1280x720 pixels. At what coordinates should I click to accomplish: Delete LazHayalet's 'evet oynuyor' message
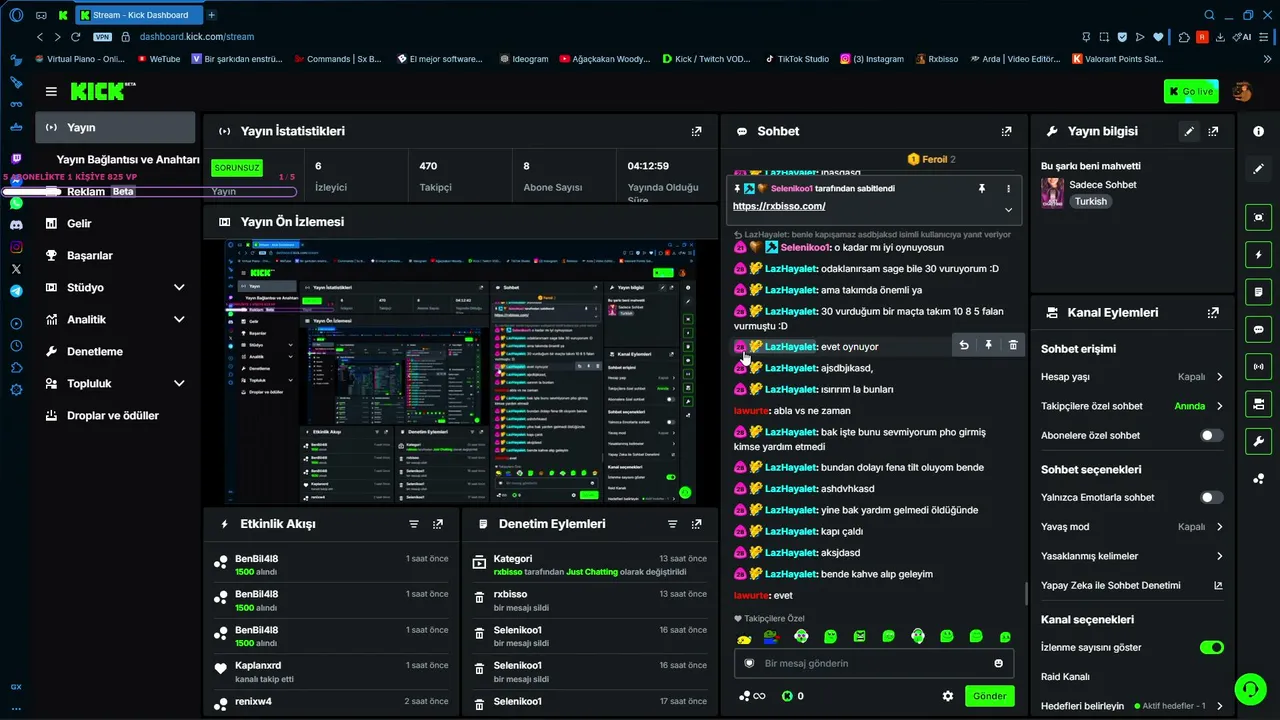pyautogui.click(x=1013, y=345)
